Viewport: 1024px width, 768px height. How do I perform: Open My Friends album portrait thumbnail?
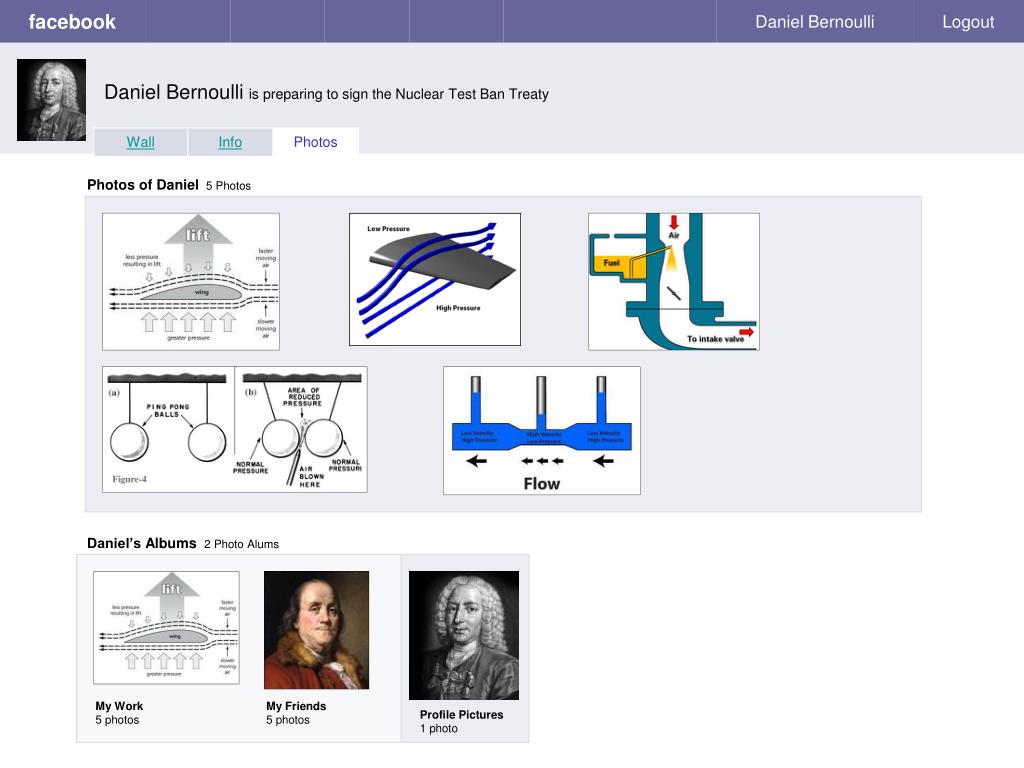[x=316, y=630]
